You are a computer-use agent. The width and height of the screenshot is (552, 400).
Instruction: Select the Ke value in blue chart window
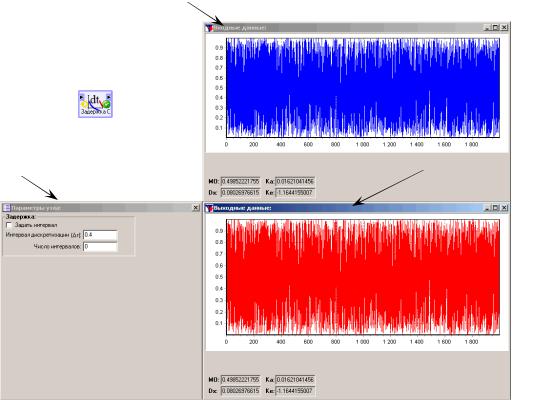pyautogui.click(x=295, y=193)
